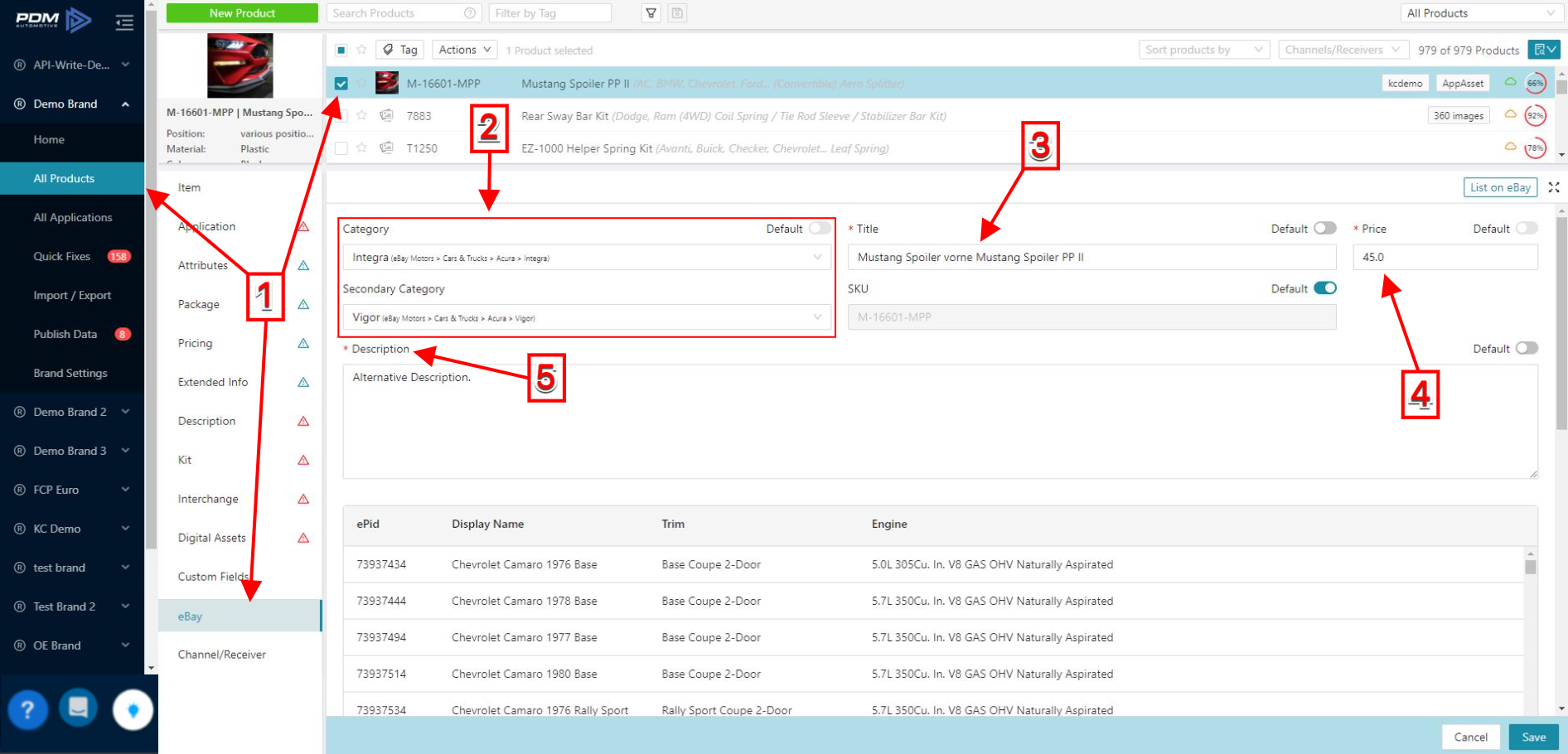The image size is (1568, 754).
Task: Click the saved filter icon next to funnel
Action: (x=677, y=13)
